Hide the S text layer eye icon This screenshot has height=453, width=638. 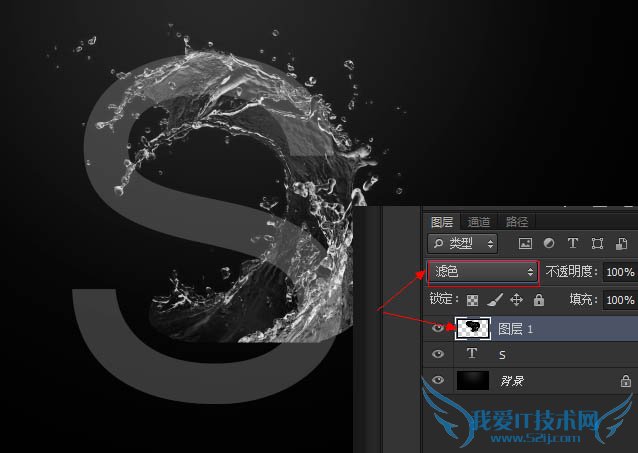438,354
